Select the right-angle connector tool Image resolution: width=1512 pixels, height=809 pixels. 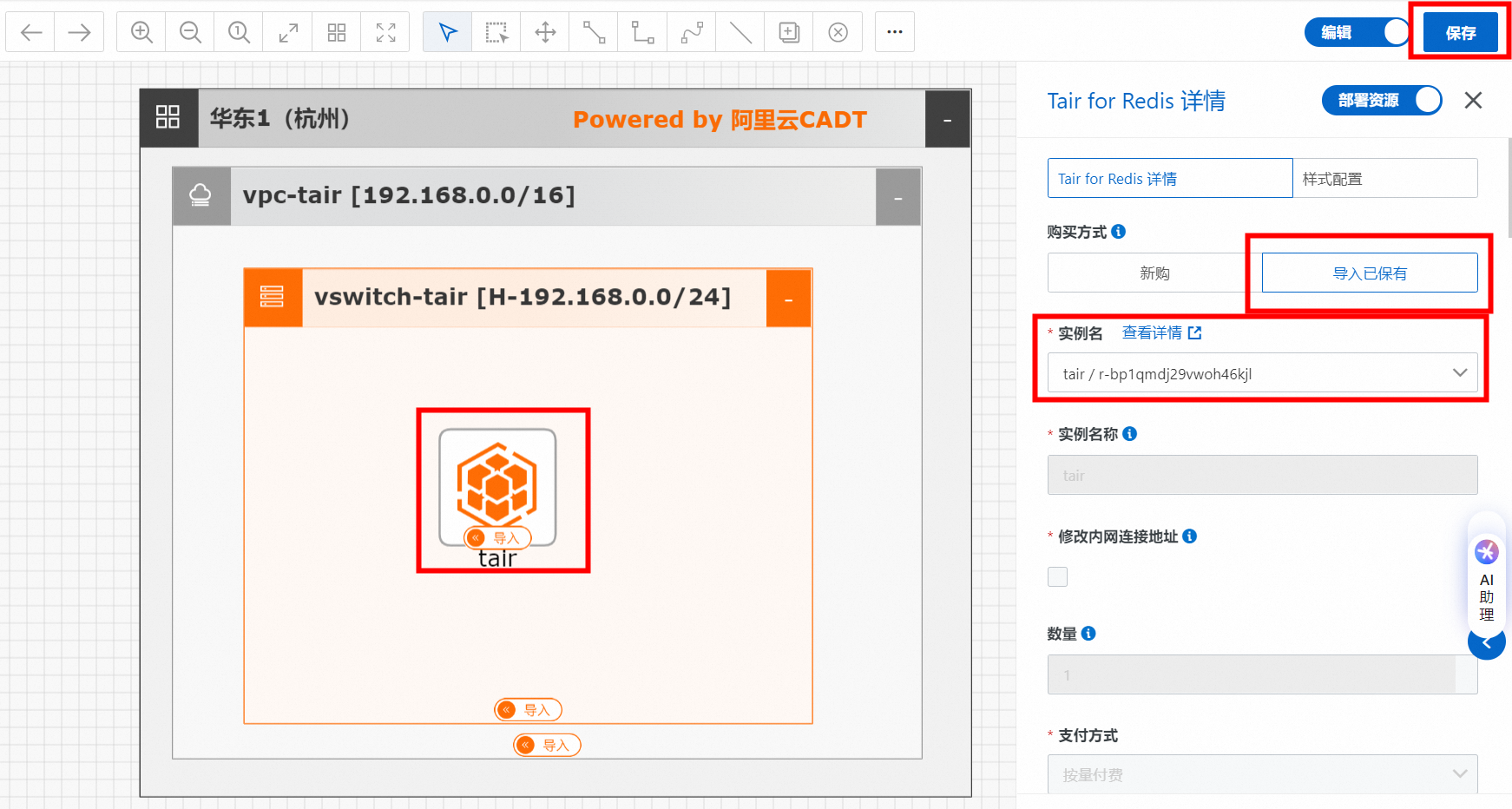[x=642, y=33]
